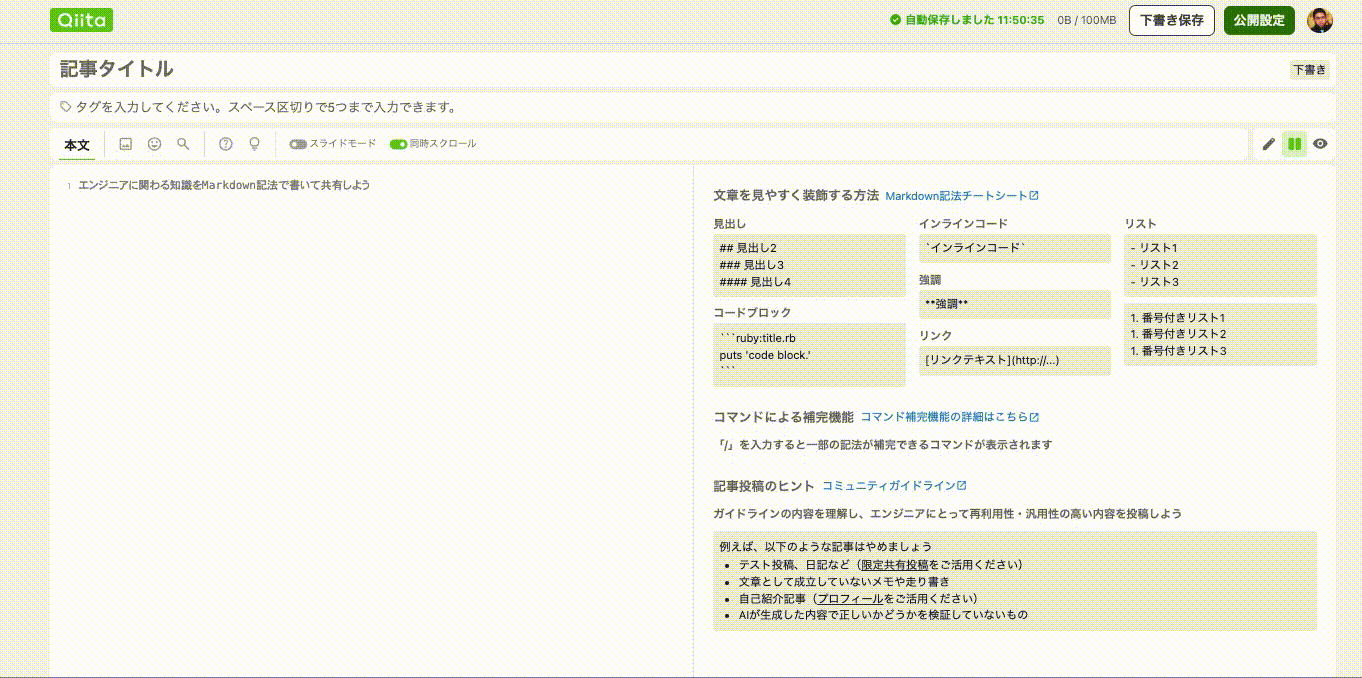Click the insert image icon

125,144
